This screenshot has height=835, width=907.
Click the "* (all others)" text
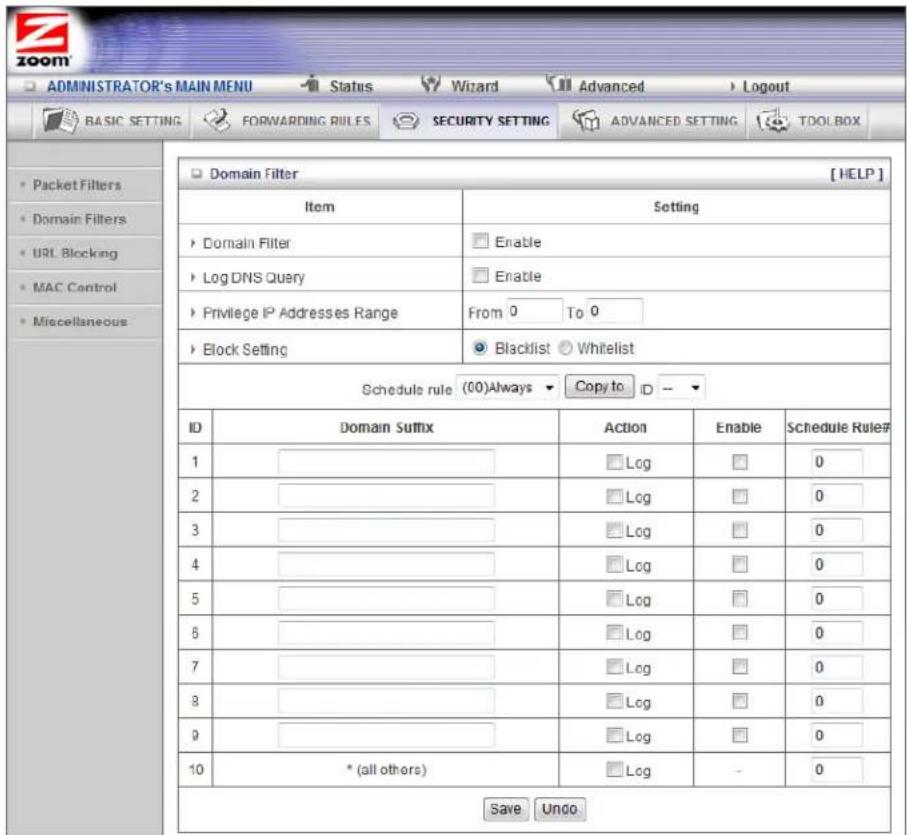coord(386,770)
